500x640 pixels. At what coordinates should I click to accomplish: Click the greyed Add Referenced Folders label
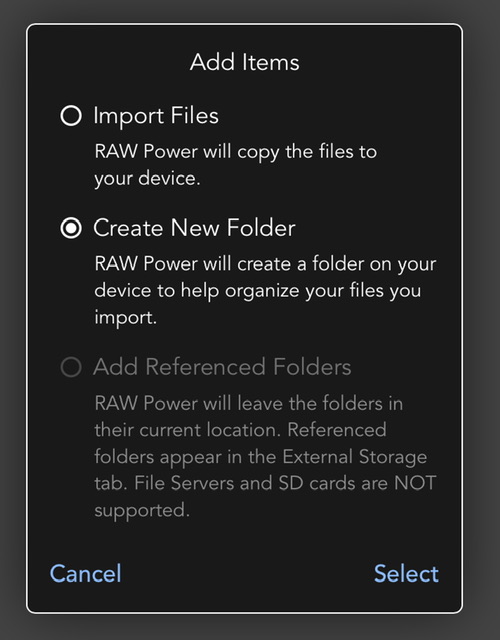coord(222,367)
